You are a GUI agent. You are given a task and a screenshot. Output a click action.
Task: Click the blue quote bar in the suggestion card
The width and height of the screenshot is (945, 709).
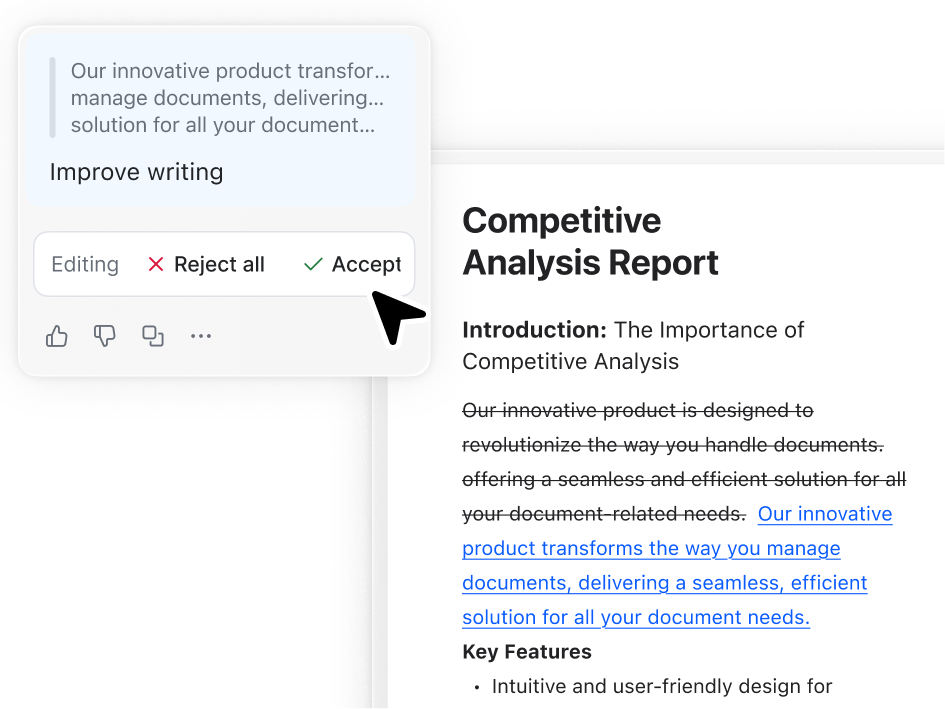pyautogui.click(x=52, y=98)
